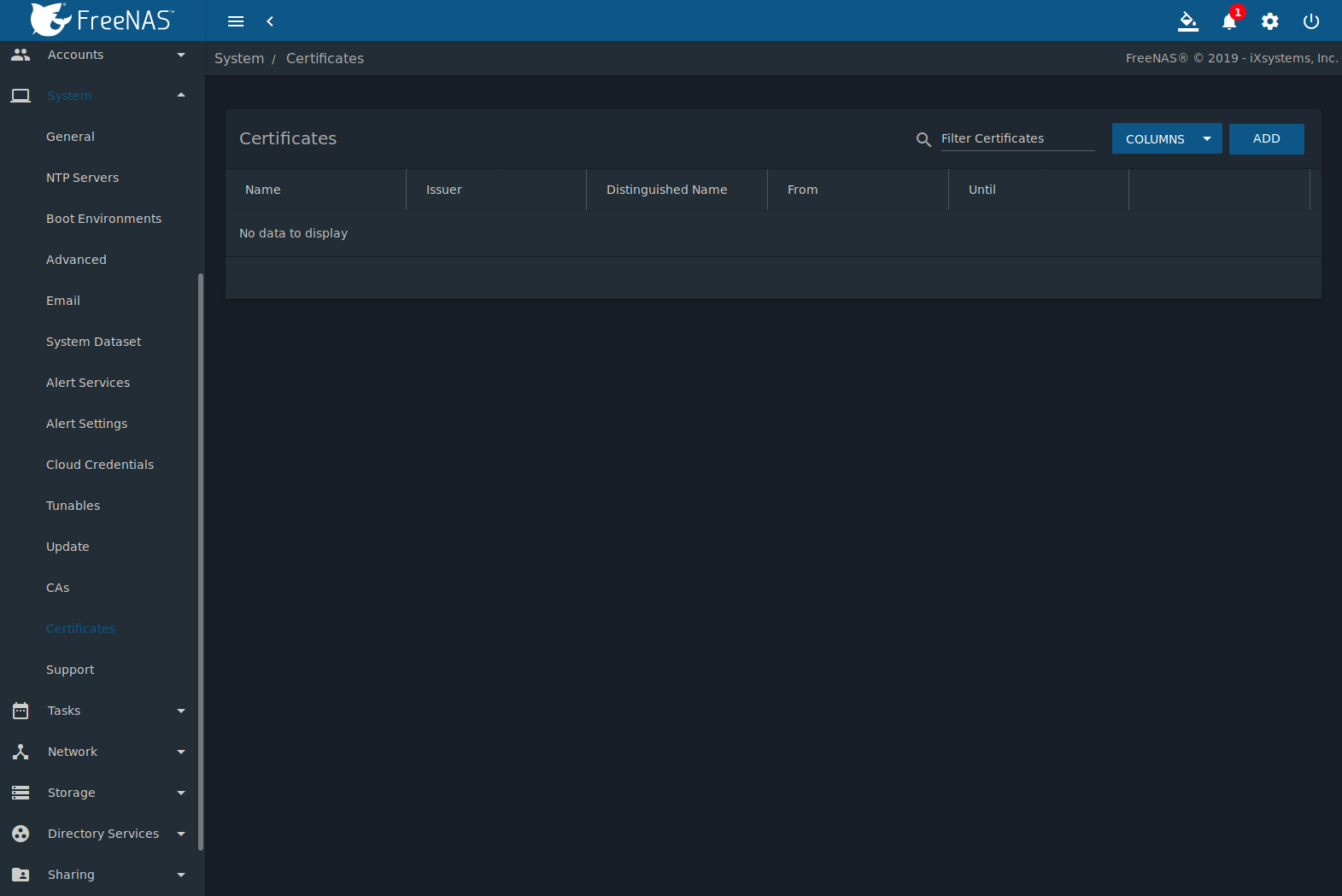Click the Accounts people icon
The height and width of the screenshot is (896, 1342).
[21, 55]
